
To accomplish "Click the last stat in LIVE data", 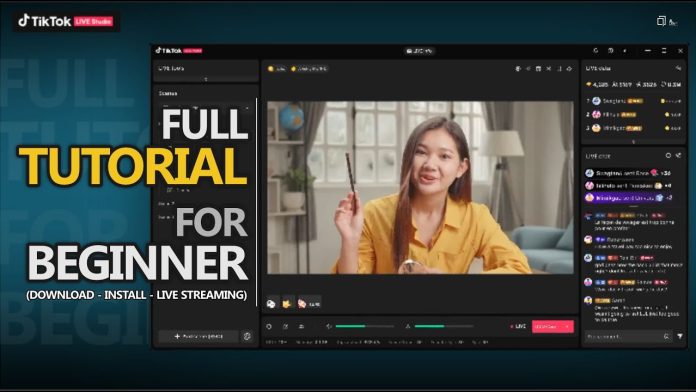I will pyautogui.click(x=671, y=84).
